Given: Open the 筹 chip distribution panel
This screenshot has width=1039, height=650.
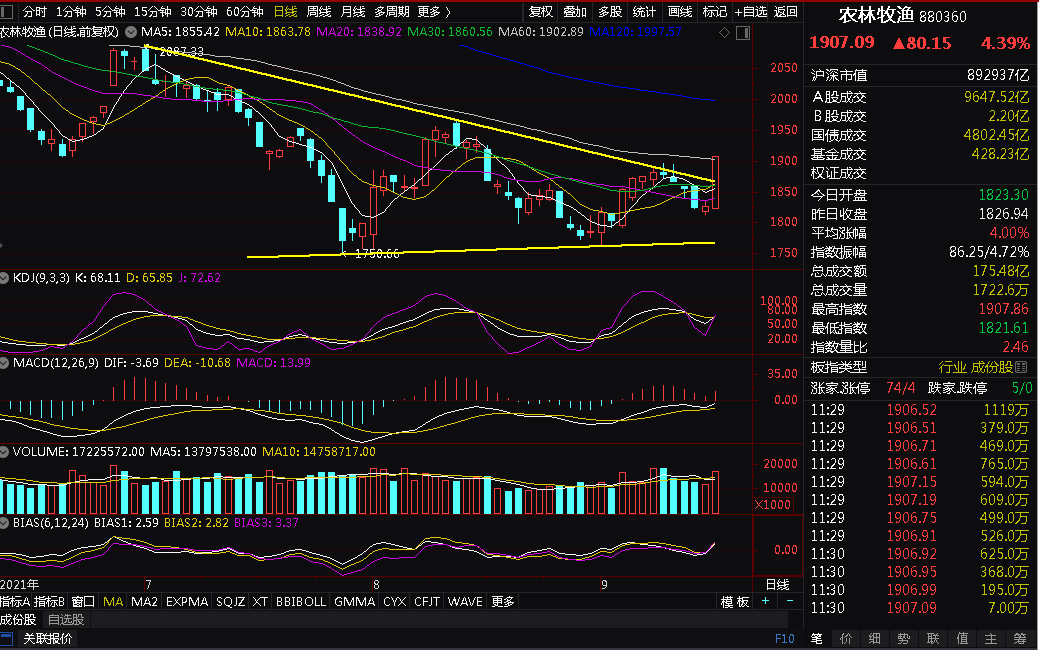Looking at the screenshot, I should [1019, 639].
